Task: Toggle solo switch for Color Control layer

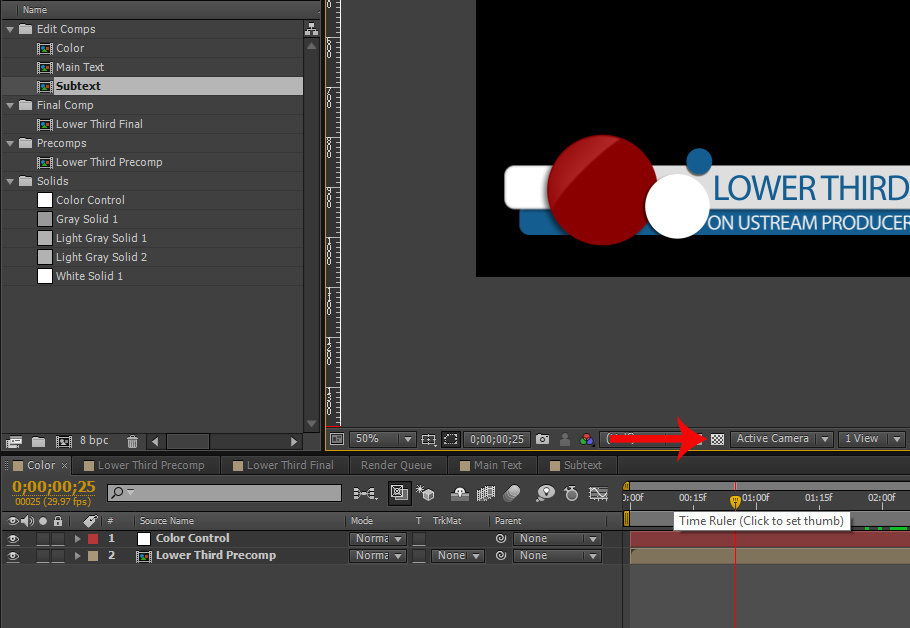Action: (x=43, y=539)
